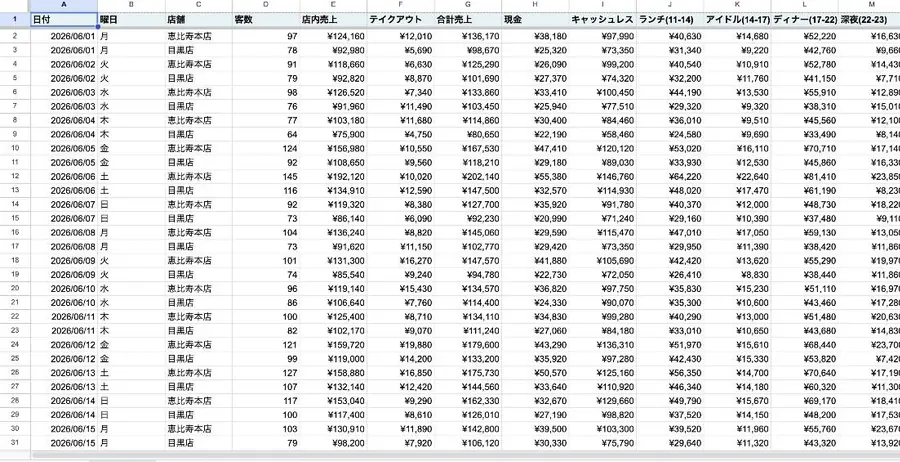Click the 2026/06/09 date for 目黒店
The width and height of the screenshot is (900, 462).
pyautogui.click(x=64, y=274)
